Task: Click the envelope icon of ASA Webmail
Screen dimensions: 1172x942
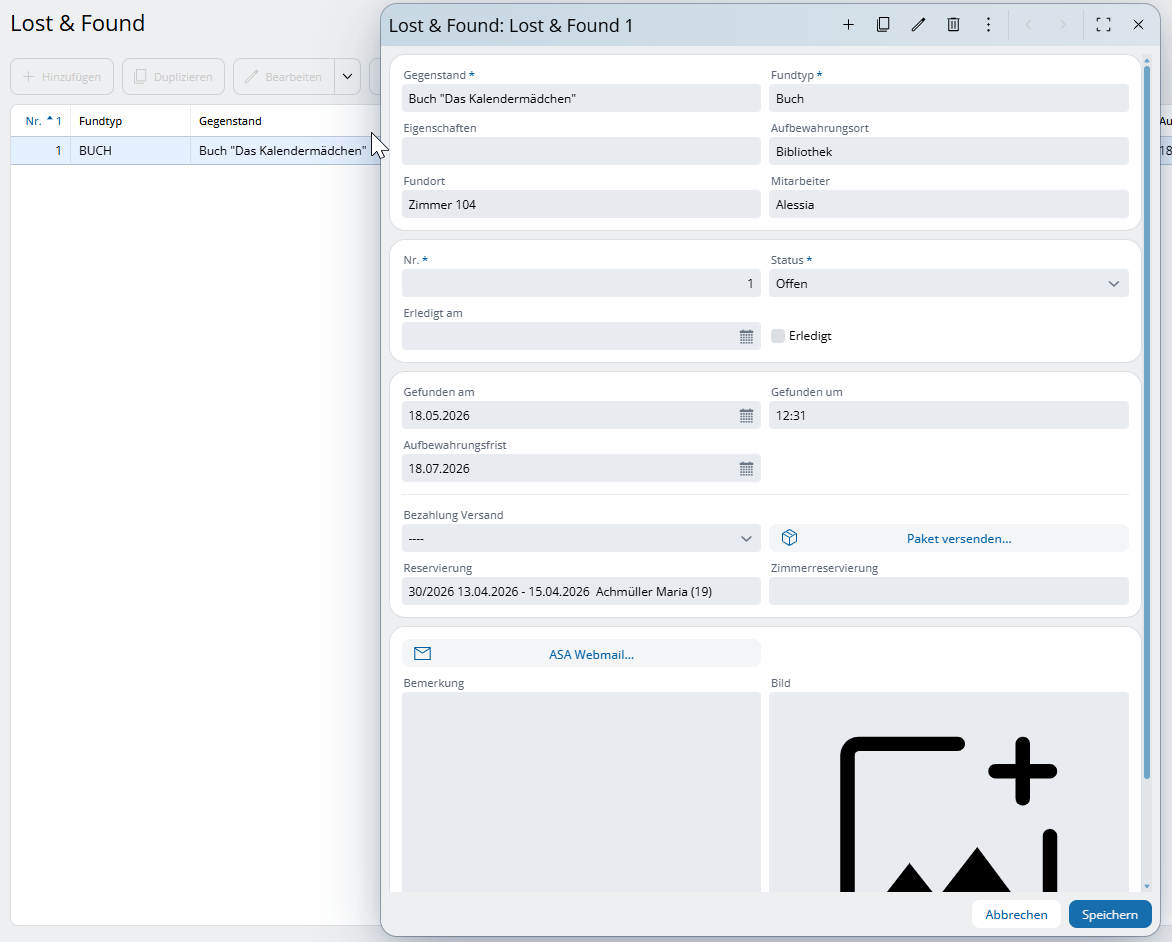Action: point(422,653)
